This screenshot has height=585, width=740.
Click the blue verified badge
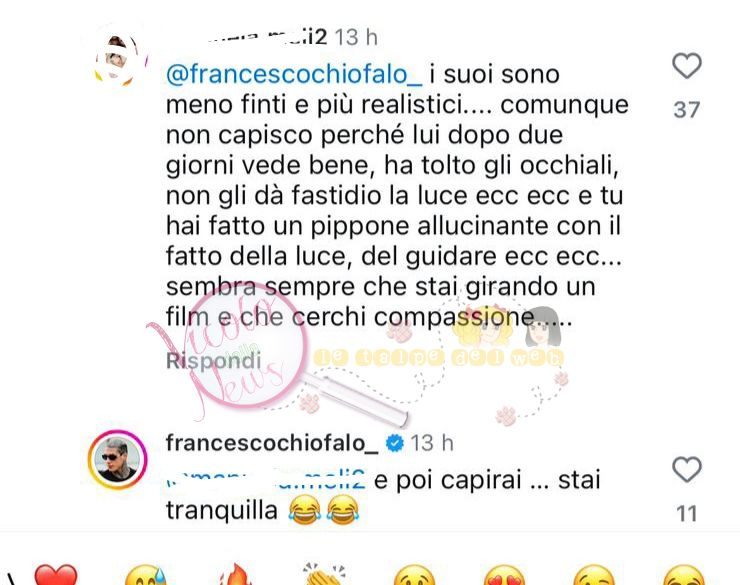395,443
